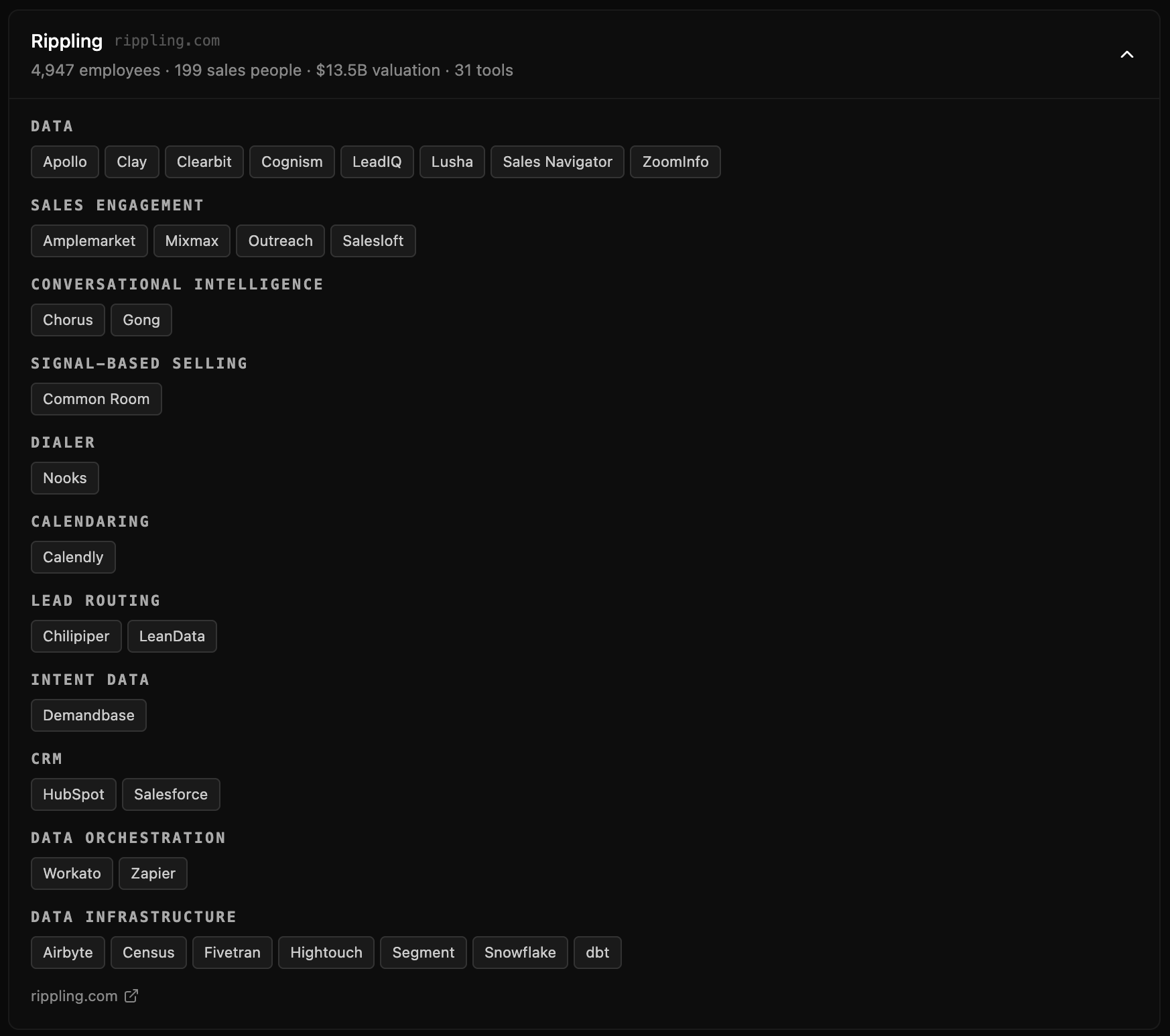
Task: Click the Mixmax tag
Action: pos(192,241)
